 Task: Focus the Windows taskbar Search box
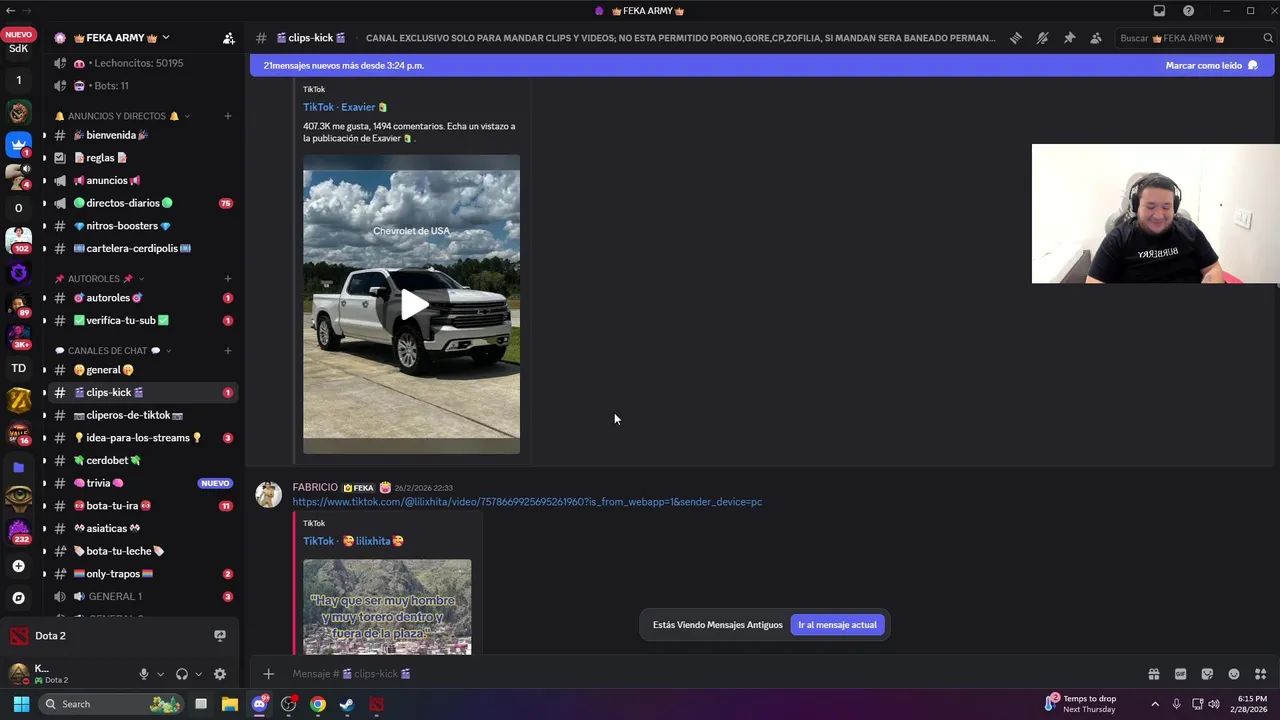tap(111, 704)
